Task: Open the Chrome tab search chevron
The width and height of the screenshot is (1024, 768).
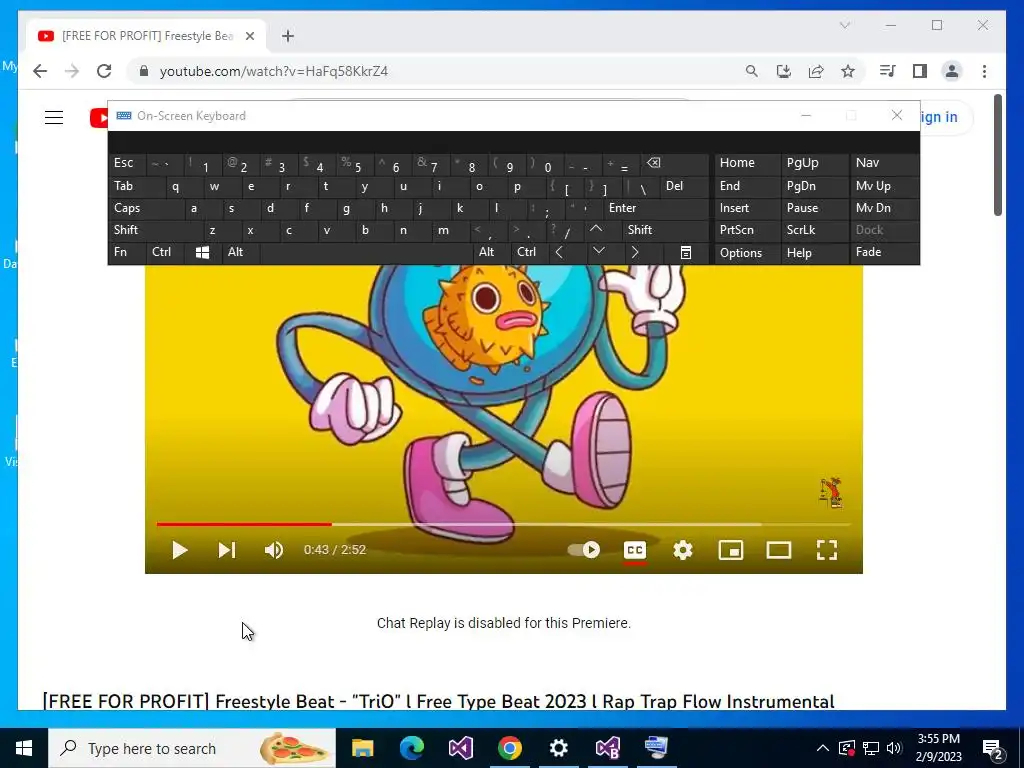Action: coord(844,25)
